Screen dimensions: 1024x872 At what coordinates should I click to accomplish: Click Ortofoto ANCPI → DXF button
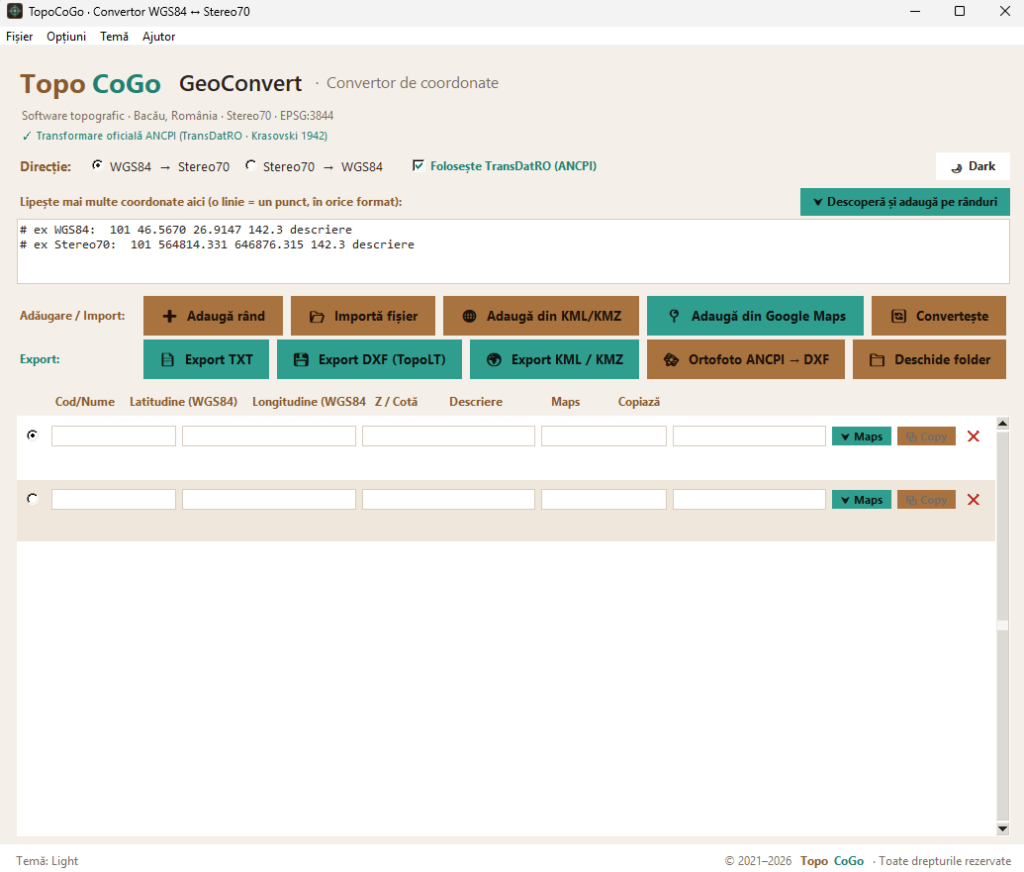[x=746, y=359]
